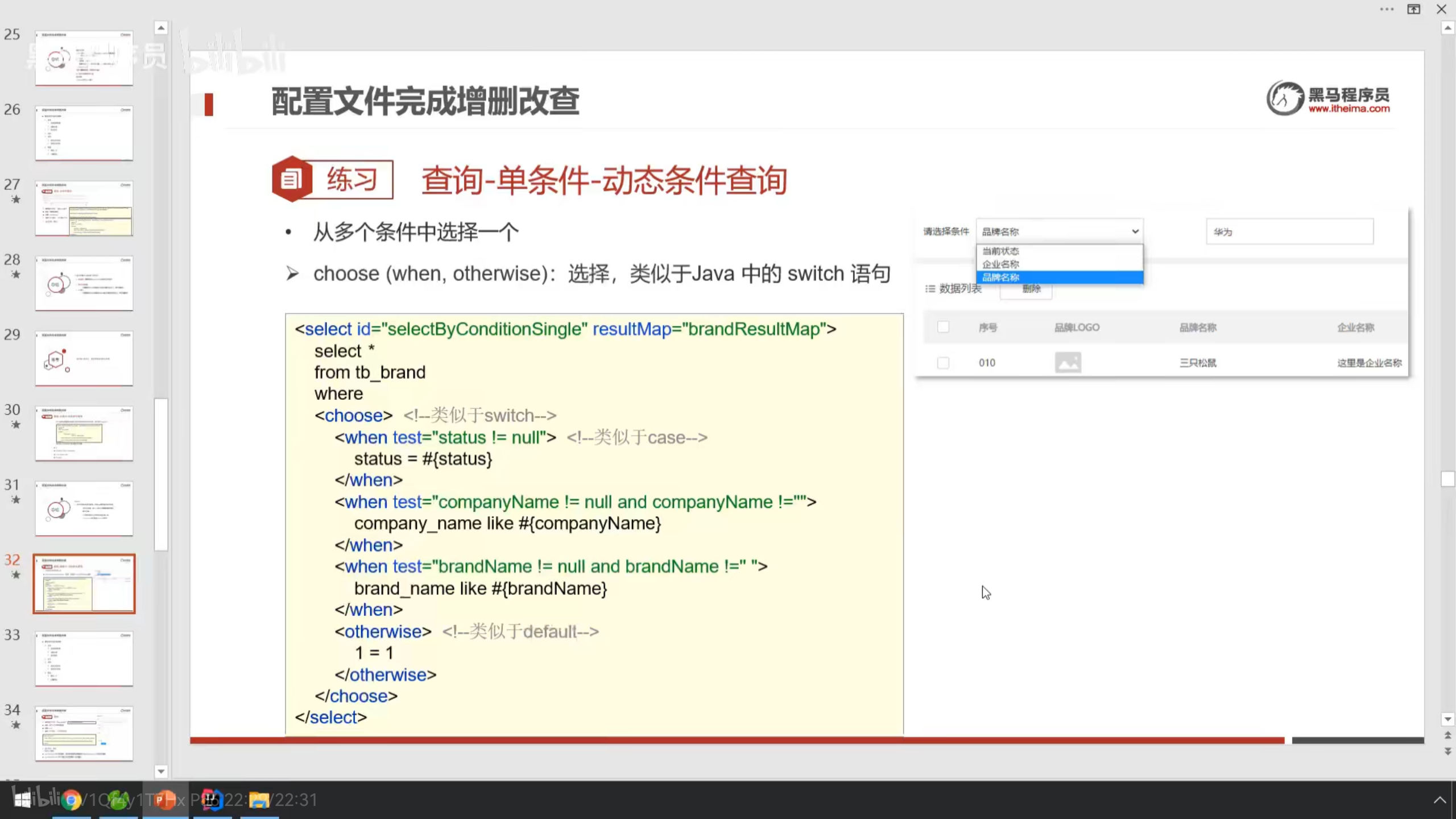Click slide area scroll up arrow
This screenshot has width=1456, height=819.
[1448, 28]
